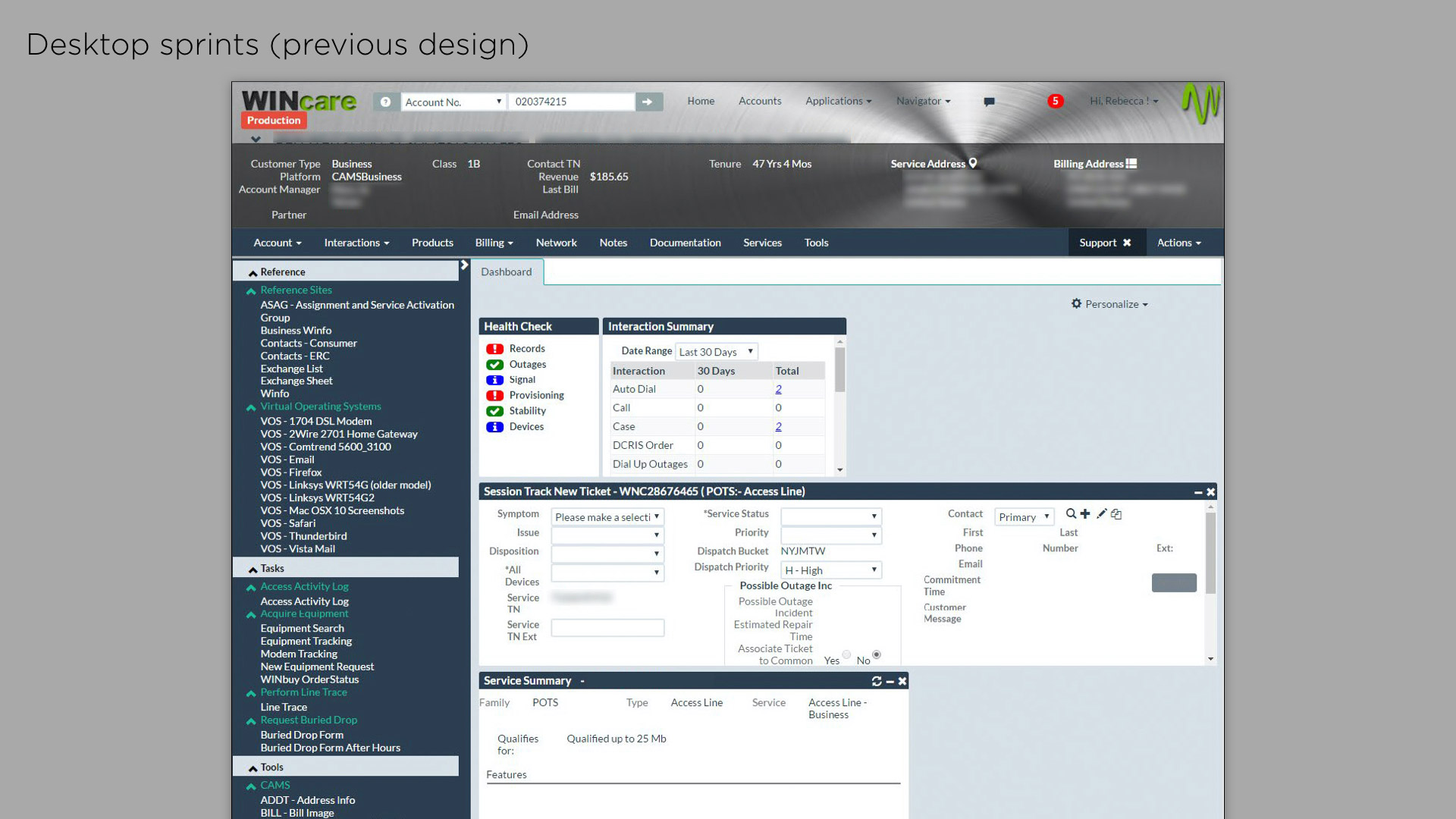The image size is (1456, 819).
Task: Click the copy contact icon
Action: [x=1116, y=514]
